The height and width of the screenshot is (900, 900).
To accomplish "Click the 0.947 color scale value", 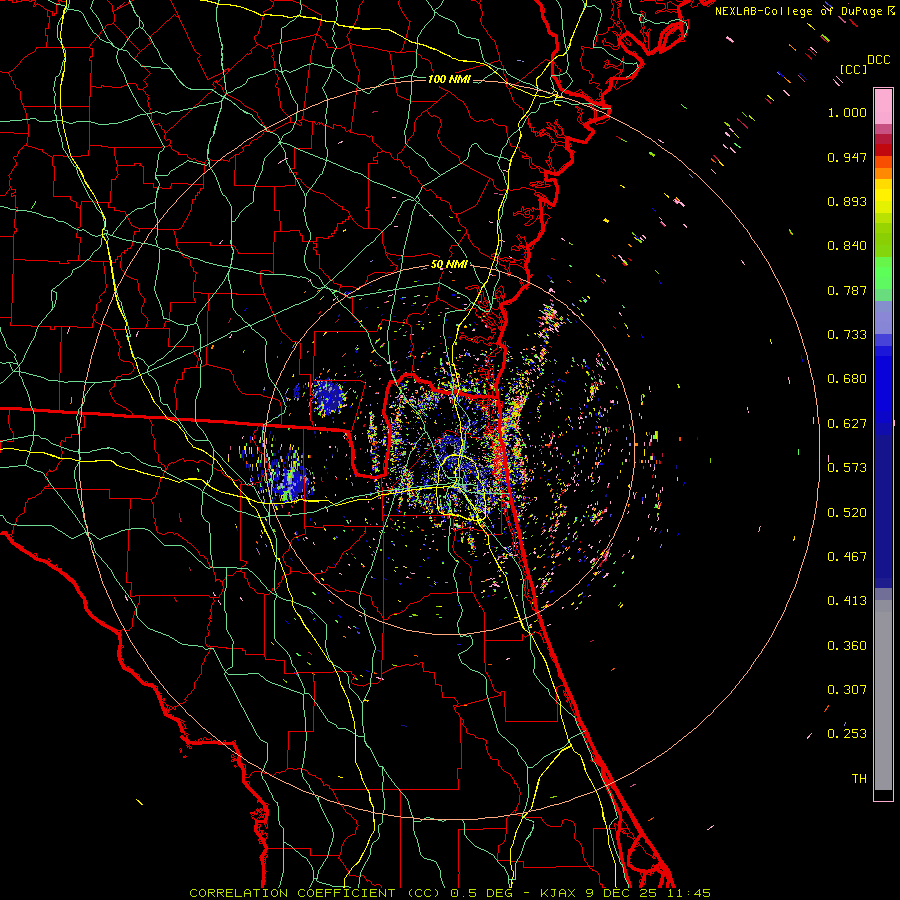I will point(847,157).
